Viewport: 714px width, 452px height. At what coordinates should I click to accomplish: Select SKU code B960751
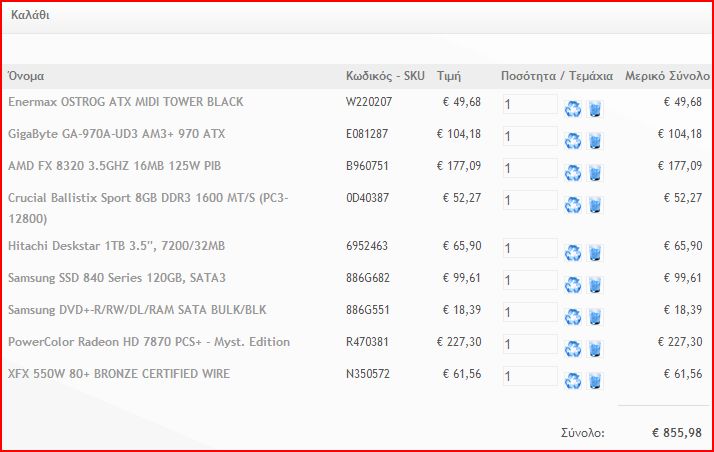pos(367,166)
